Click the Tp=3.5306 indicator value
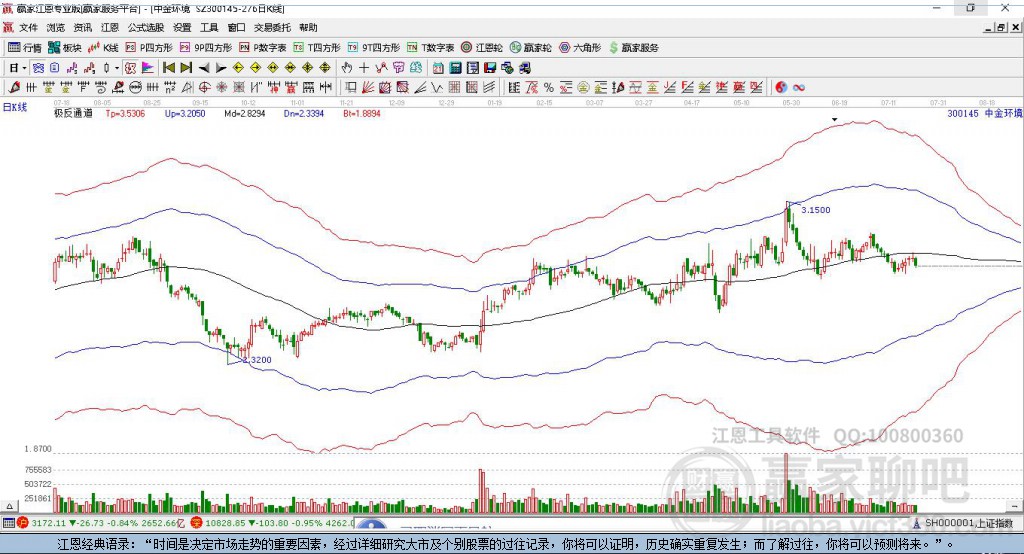1024x554 pixels. click(x=125, y=114)
